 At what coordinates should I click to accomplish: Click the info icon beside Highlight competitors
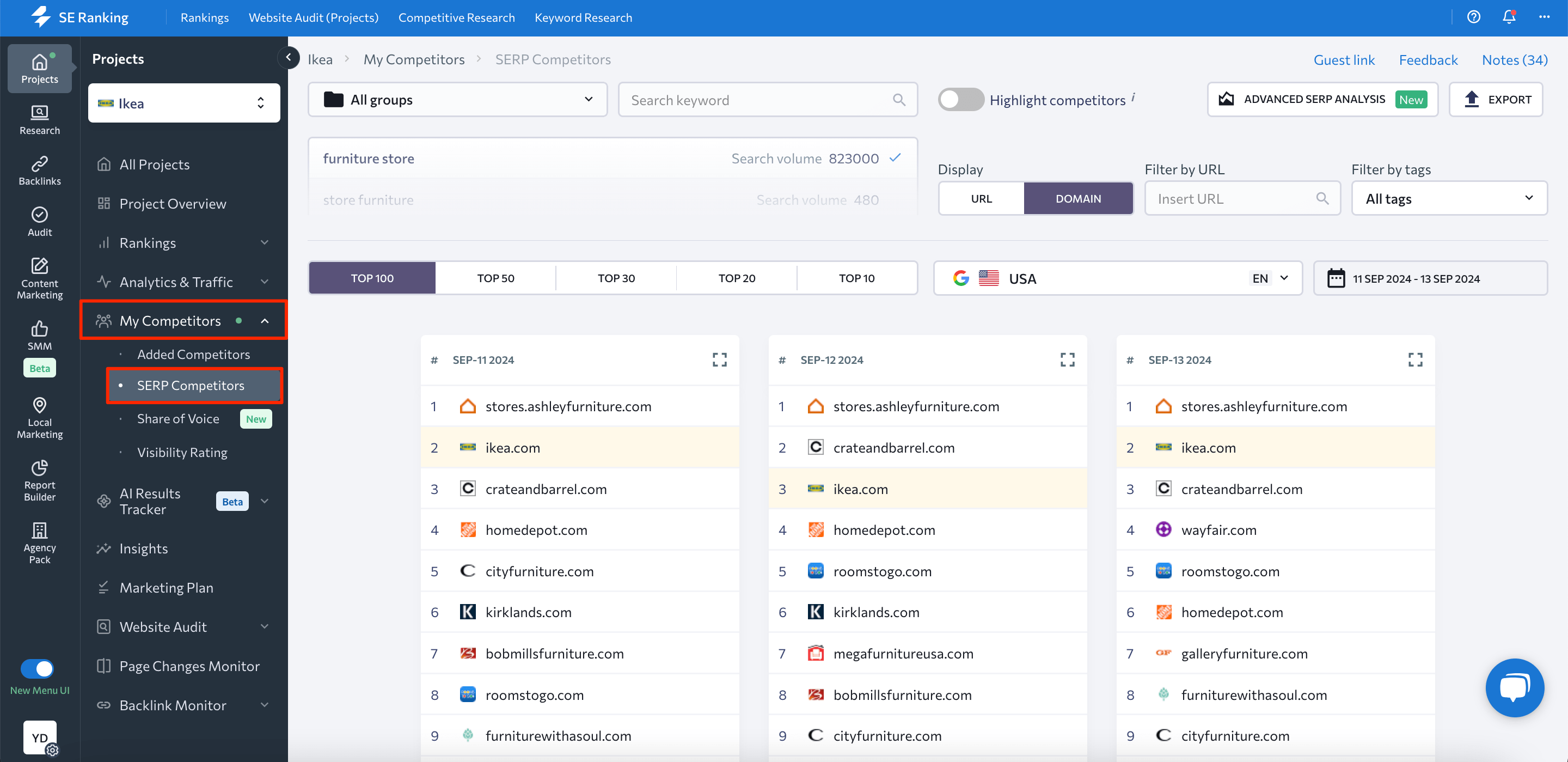pyautogui.click(x=1134, y=96)
